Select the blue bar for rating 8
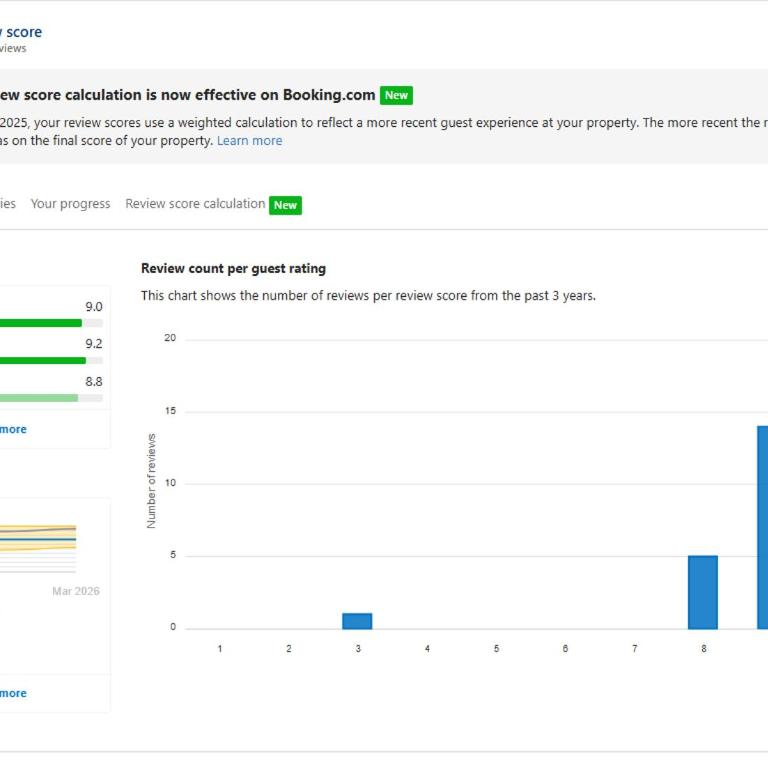This screenshot has width=768, height=768. coord(703,592)
